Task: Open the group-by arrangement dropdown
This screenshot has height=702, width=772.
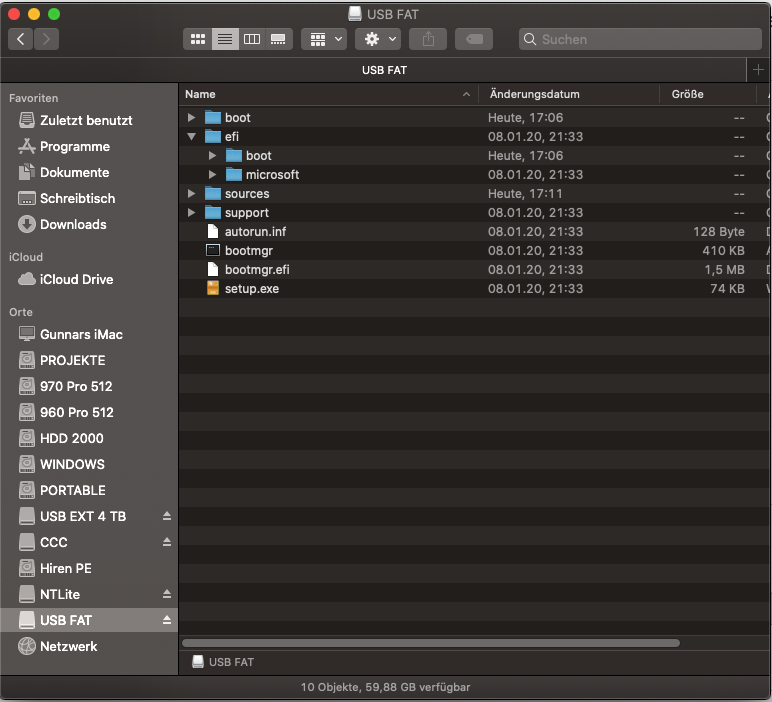Action: pos(324,39)
